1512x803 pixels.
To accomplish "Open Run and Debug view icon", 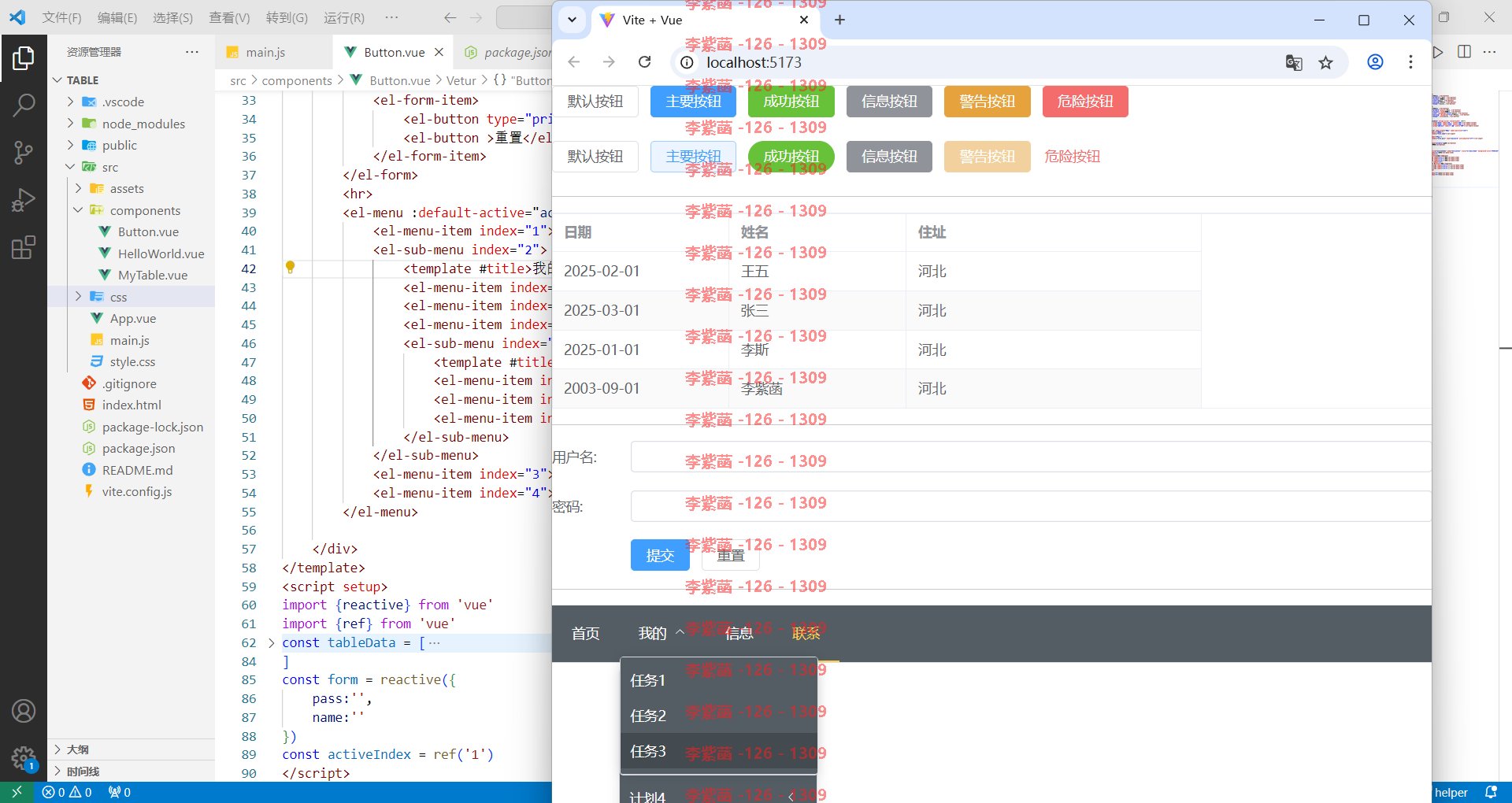I will pyautogui.click(x=24, y=200).
